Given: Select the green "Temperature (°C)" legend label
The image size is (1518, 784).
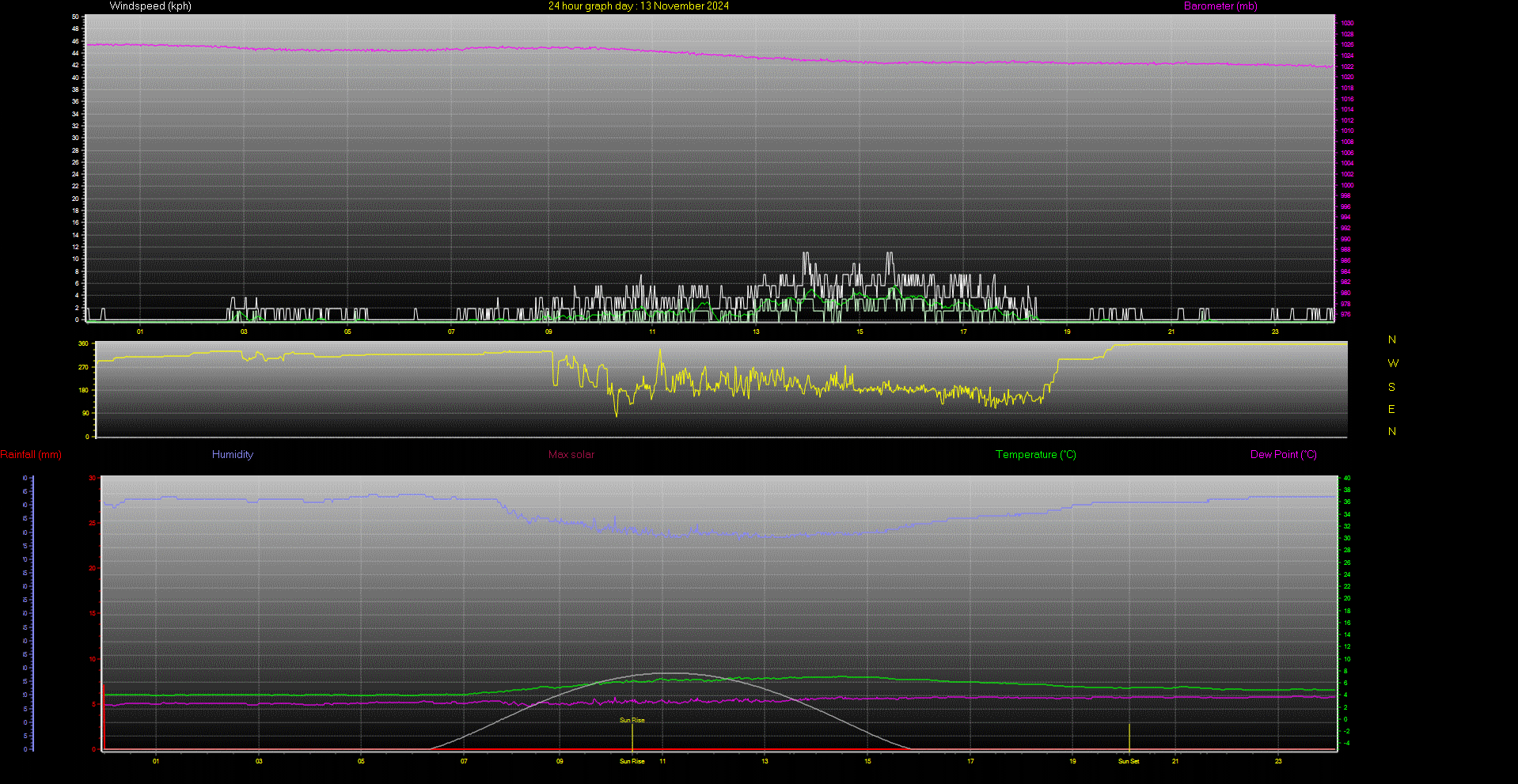Looking at the screenshot, I should pyautogui.click(x=1036, y=455).
